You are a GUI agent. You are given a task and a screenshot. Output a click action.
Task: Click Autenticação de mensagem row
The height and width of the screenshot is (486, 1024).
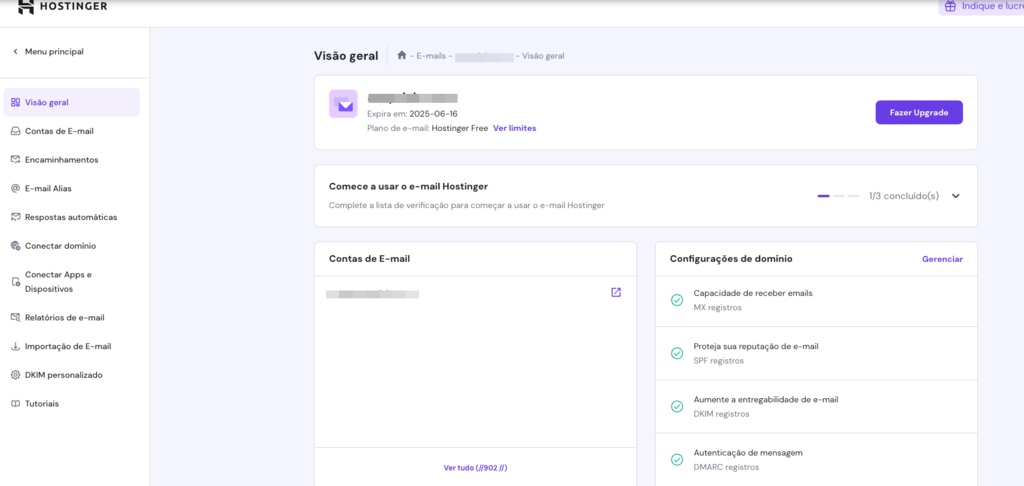816,460
